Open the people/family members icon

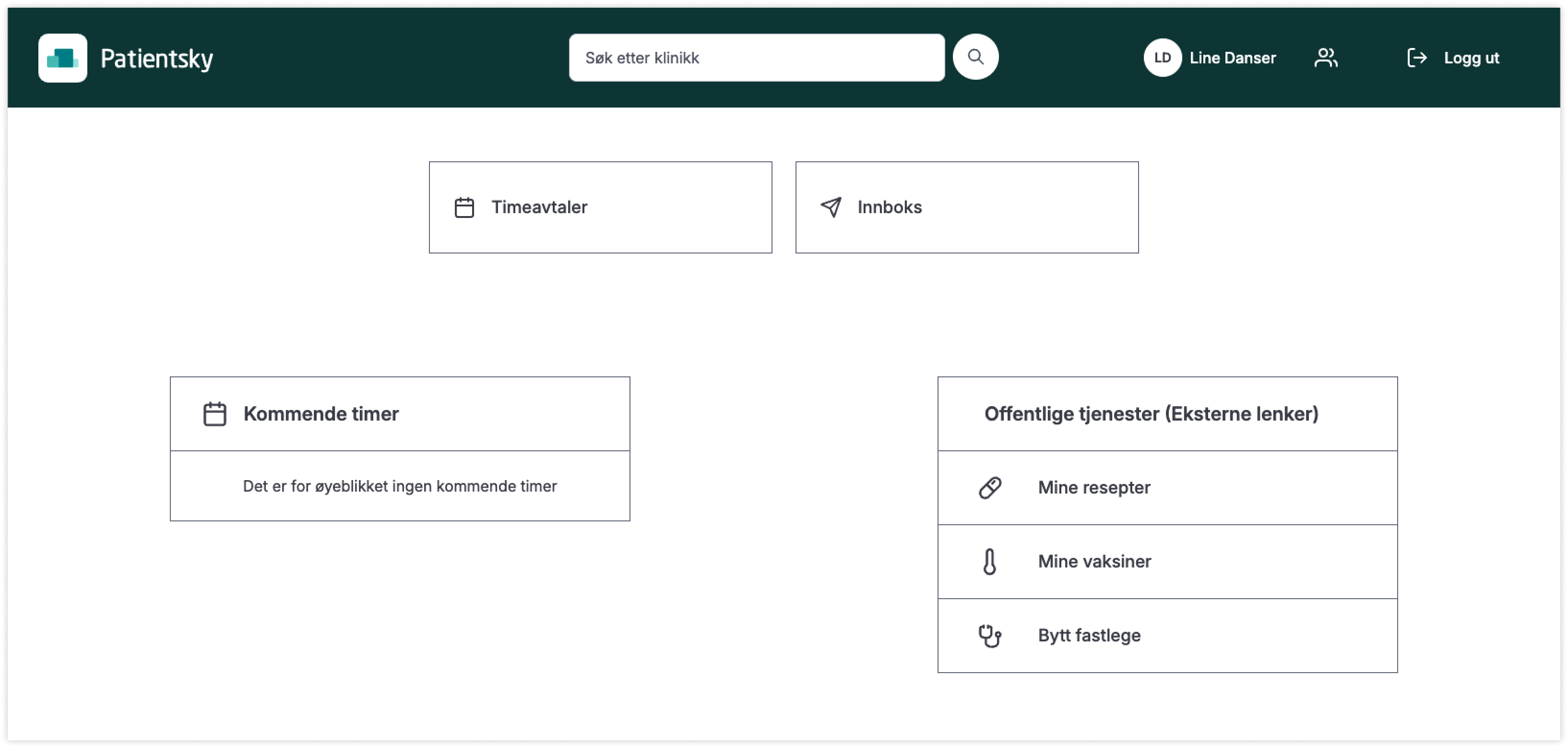click(1325, 58)
